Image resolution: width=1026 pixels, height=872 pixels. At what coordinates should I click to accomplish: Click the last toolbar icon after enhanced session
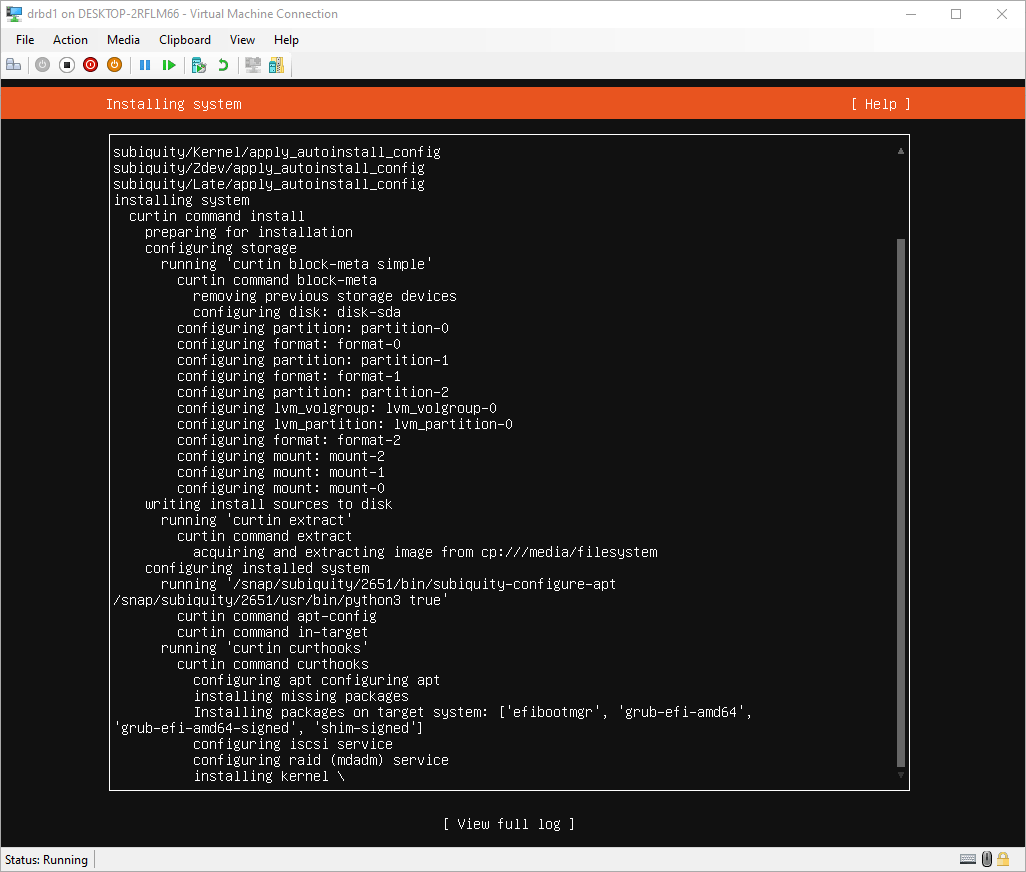tap(277, 65)
